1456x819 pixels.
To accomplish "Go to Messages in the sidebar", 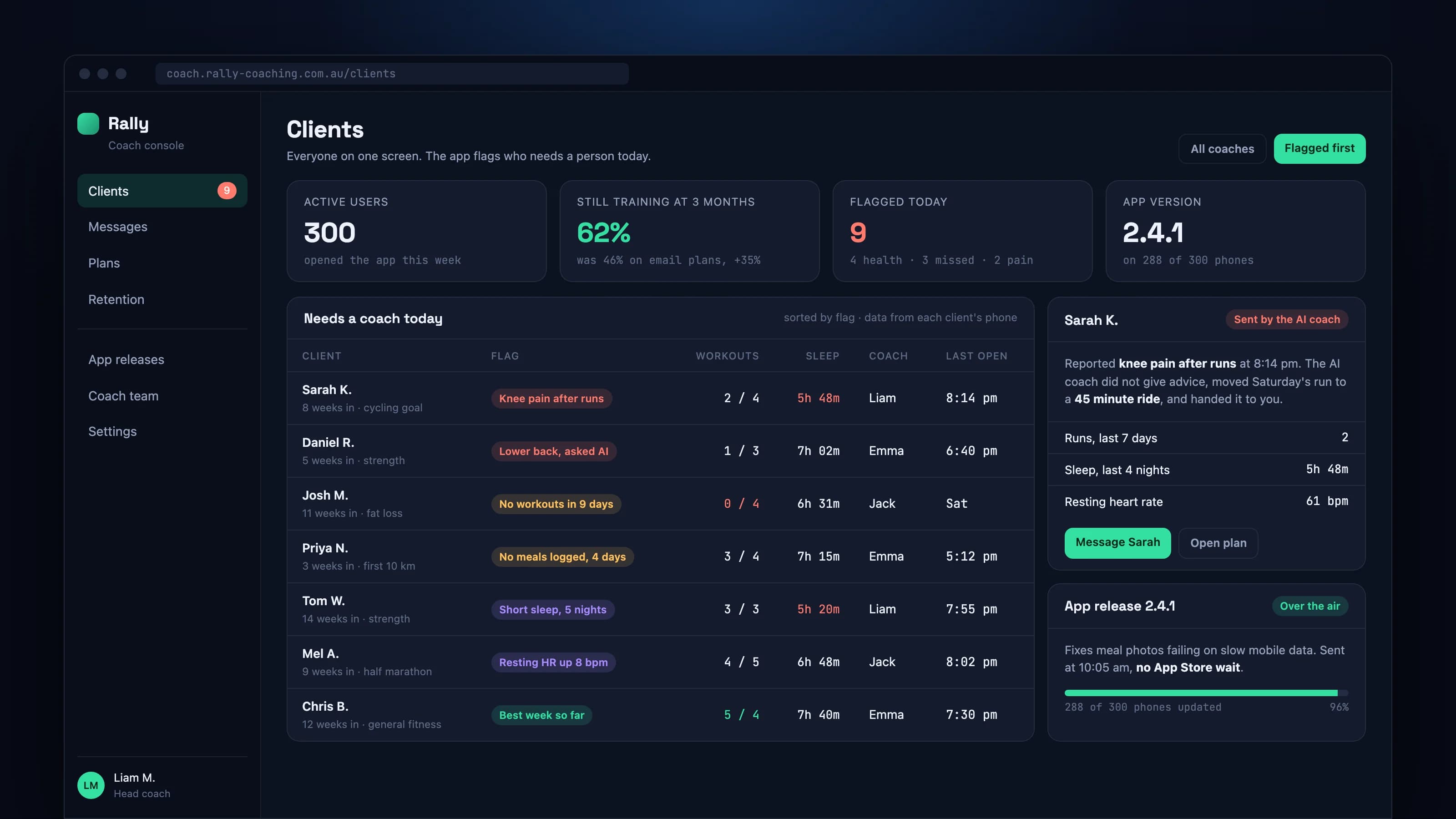I will click(x=162, y=227).
